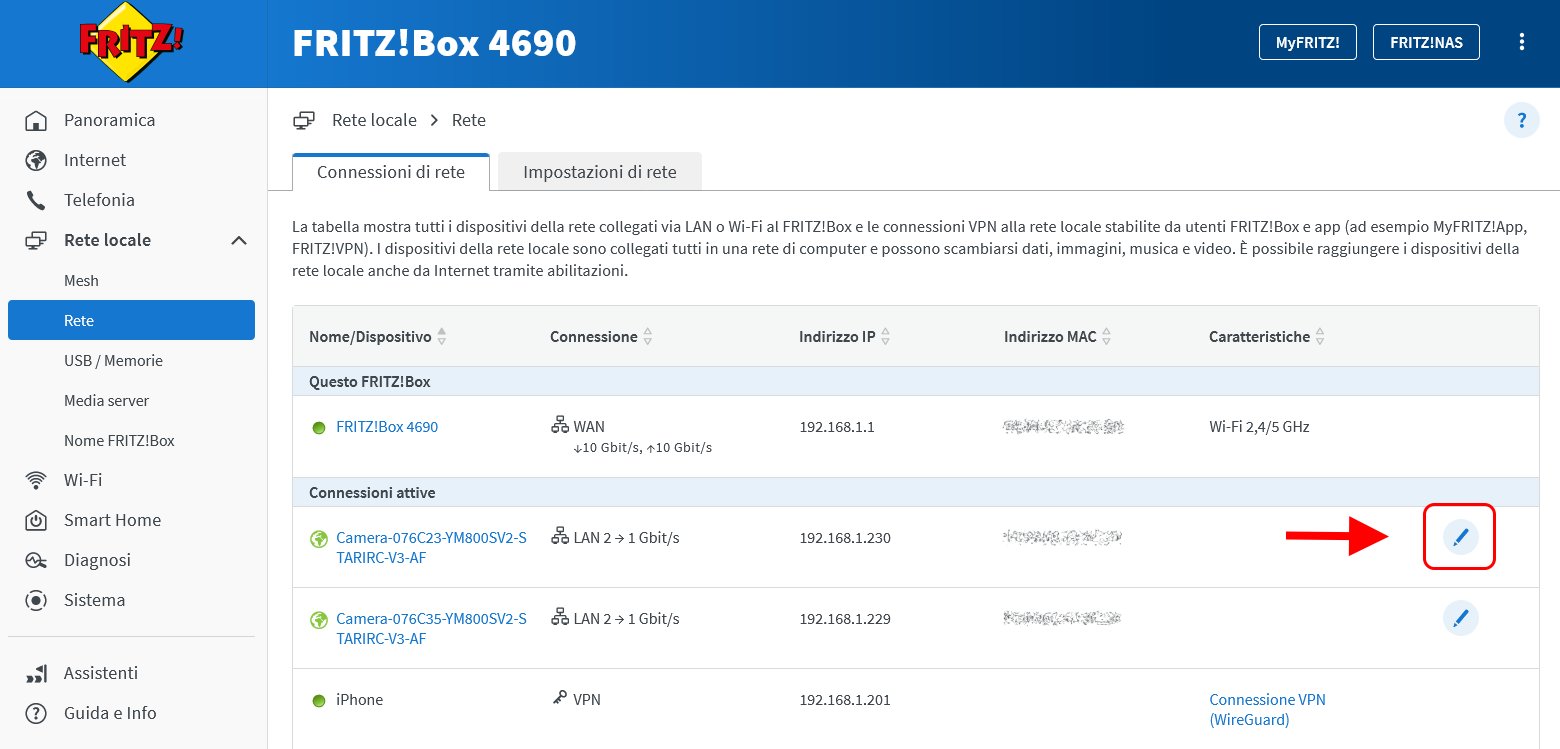Open Telefonia section in sidebar
The image size is (1560, 749).
[98, 200]
